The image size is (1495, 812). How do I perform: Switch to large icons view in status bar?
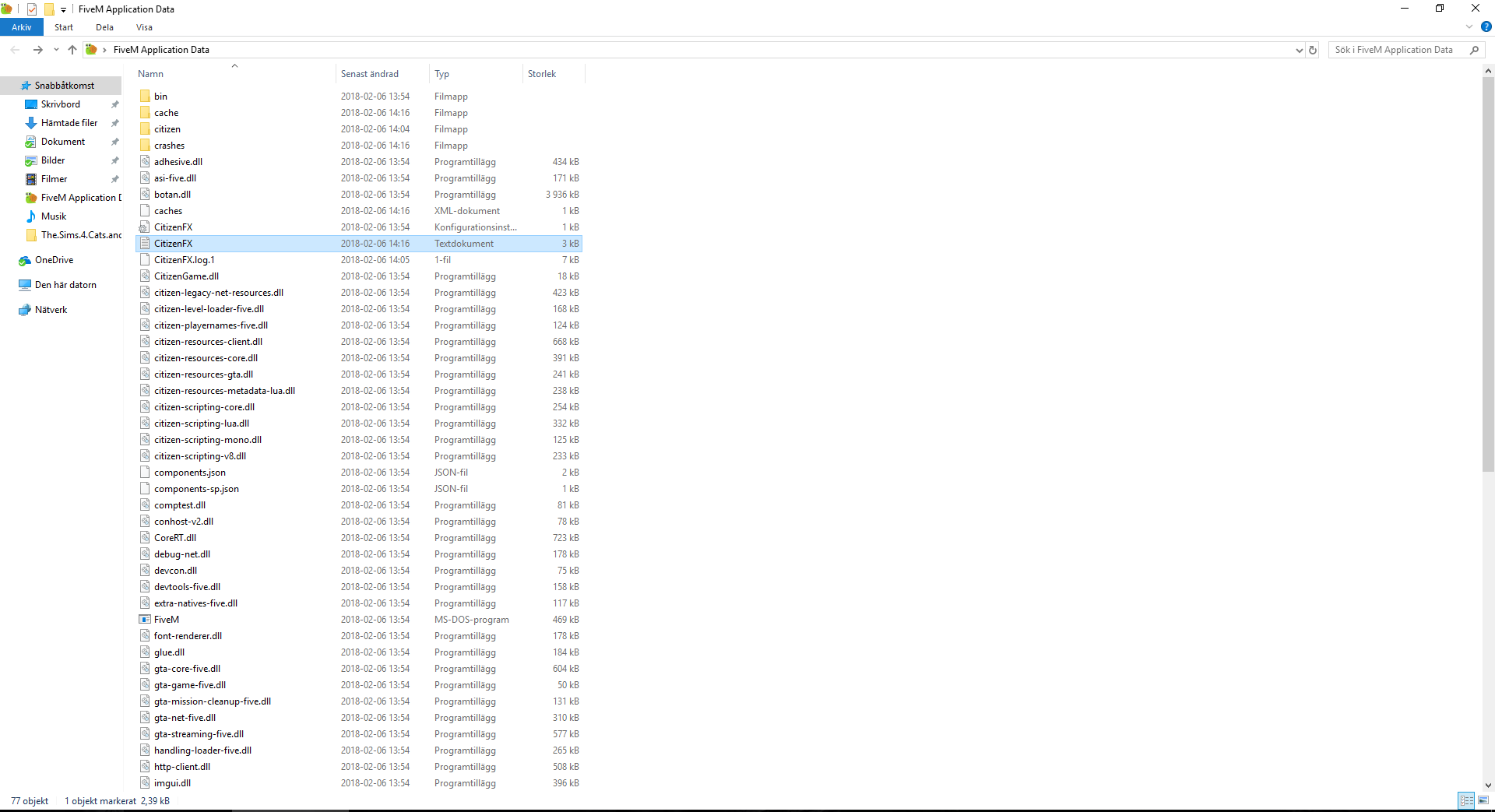pos(1483,800)
